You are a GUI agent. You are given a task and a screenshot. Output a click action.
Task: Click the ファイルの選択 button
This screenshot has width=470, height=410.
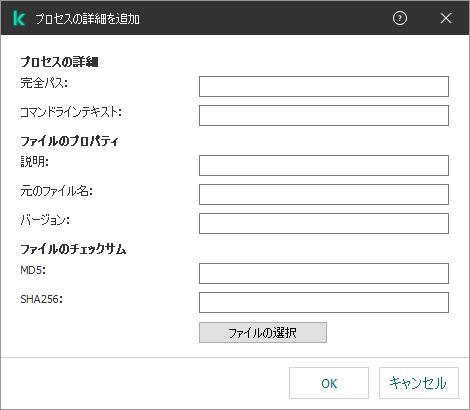tap(263, 332)
